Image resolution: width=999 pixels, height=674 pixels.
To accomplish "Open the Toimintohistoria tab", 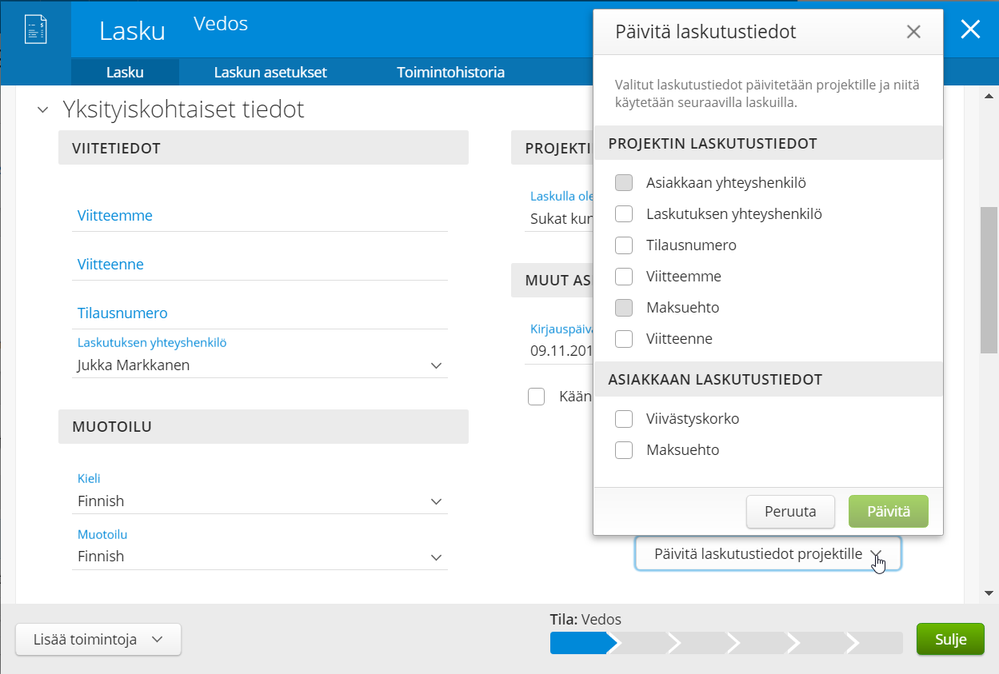I will pos(450,72).
